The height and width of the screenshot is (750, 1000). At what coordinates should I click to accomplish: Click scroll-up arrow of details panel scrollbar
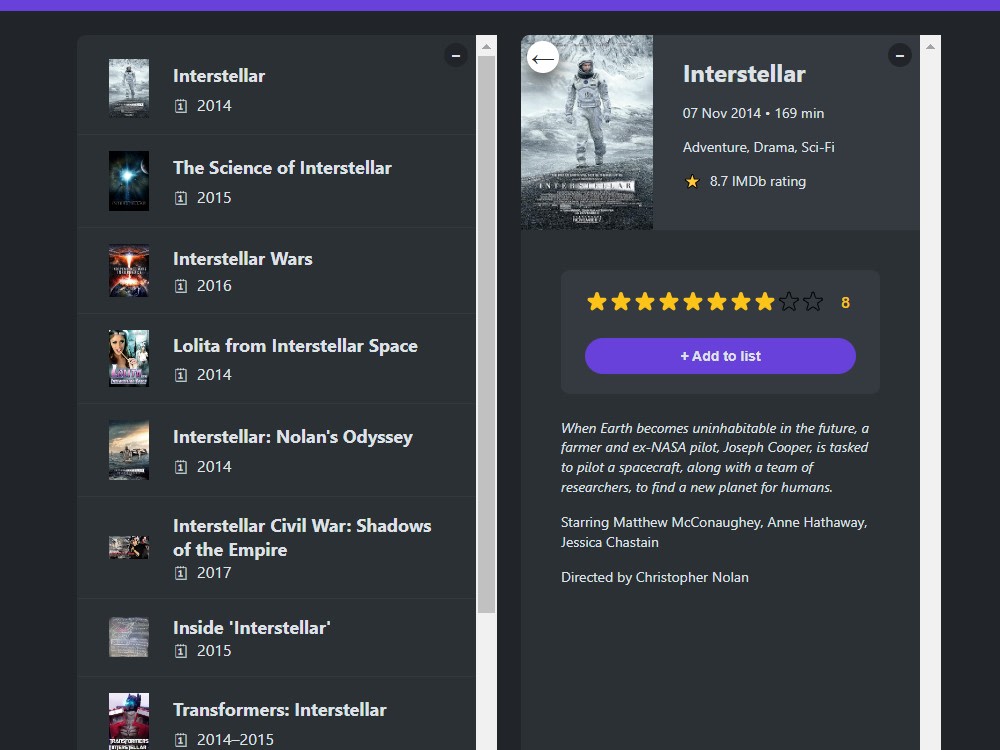[930, 46]
